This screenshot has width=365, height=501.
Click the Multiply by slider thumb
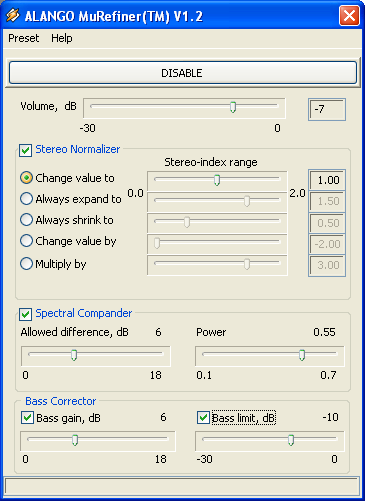(x=247, y=264)
